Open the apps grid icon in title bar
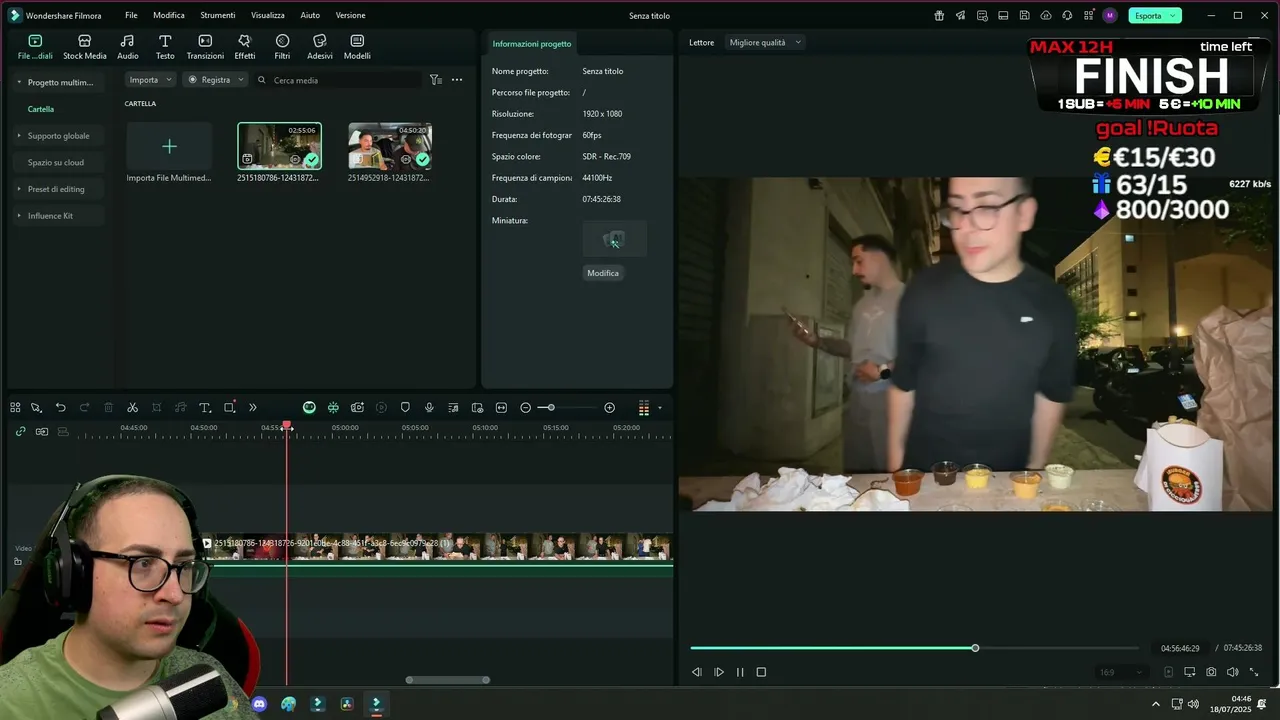 pyautogui.click(x=1088, y=15)
